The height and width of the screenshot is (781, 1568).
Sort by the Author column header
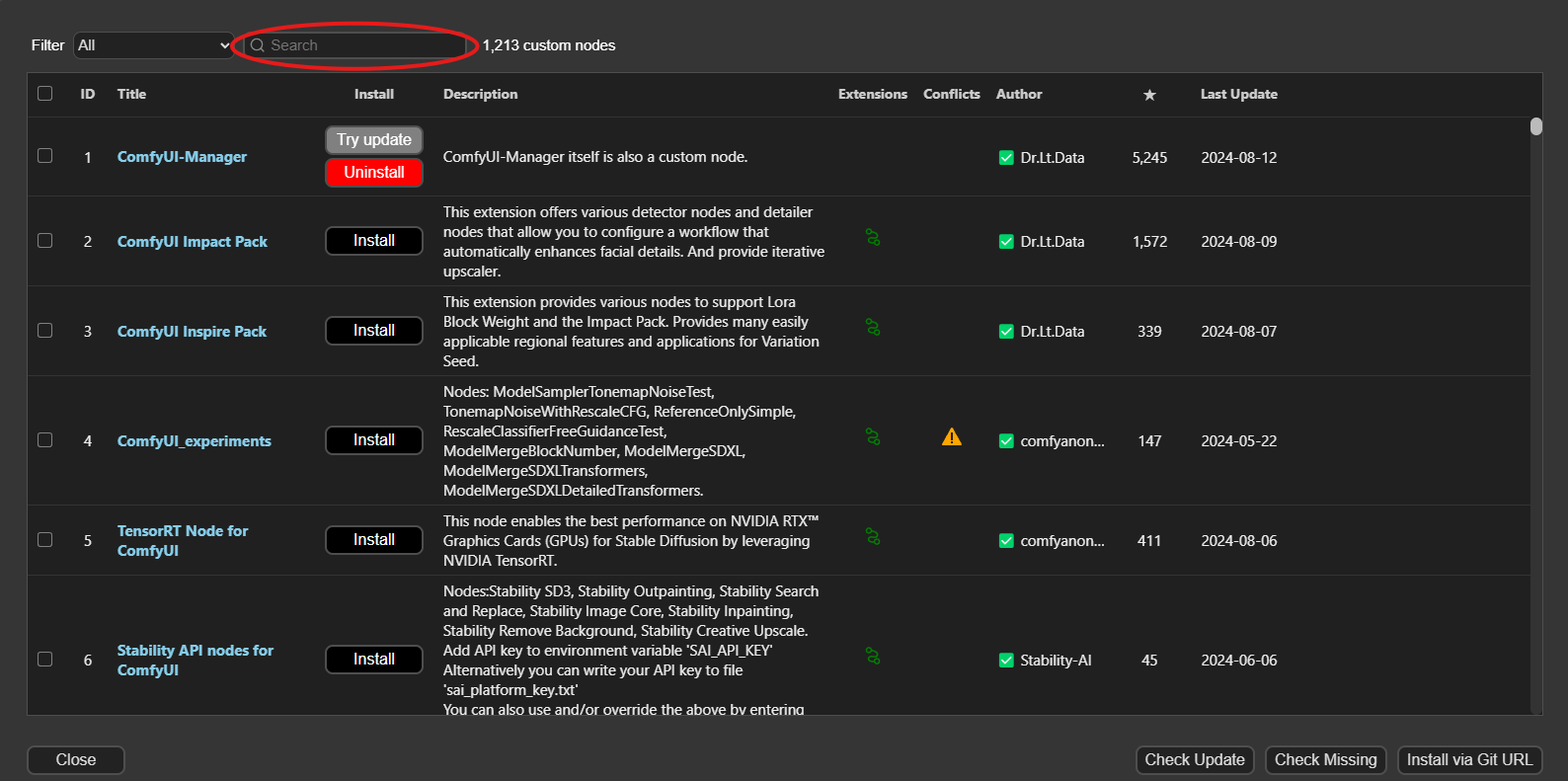tap(1019, 94)
